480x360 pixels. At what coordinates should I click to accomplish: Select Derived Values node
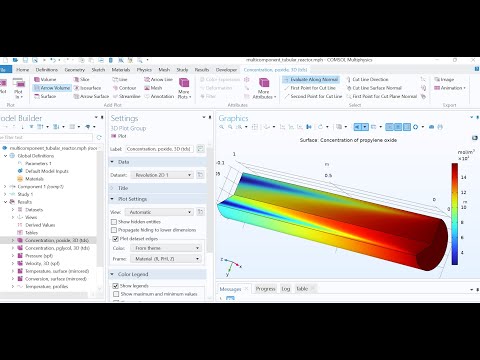pyautogui.click(x=40, y=225)
